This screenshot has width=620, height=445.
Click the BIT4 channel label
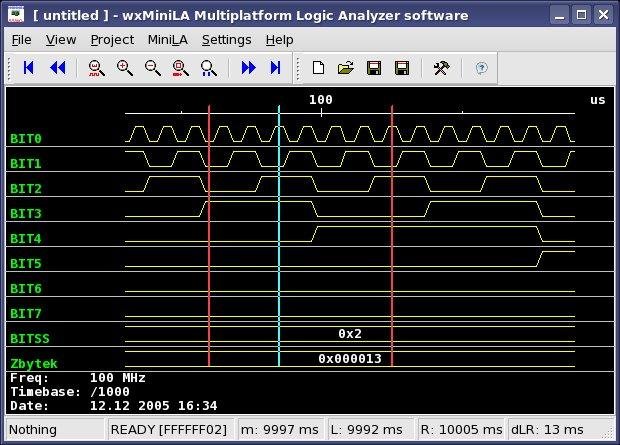26,239
